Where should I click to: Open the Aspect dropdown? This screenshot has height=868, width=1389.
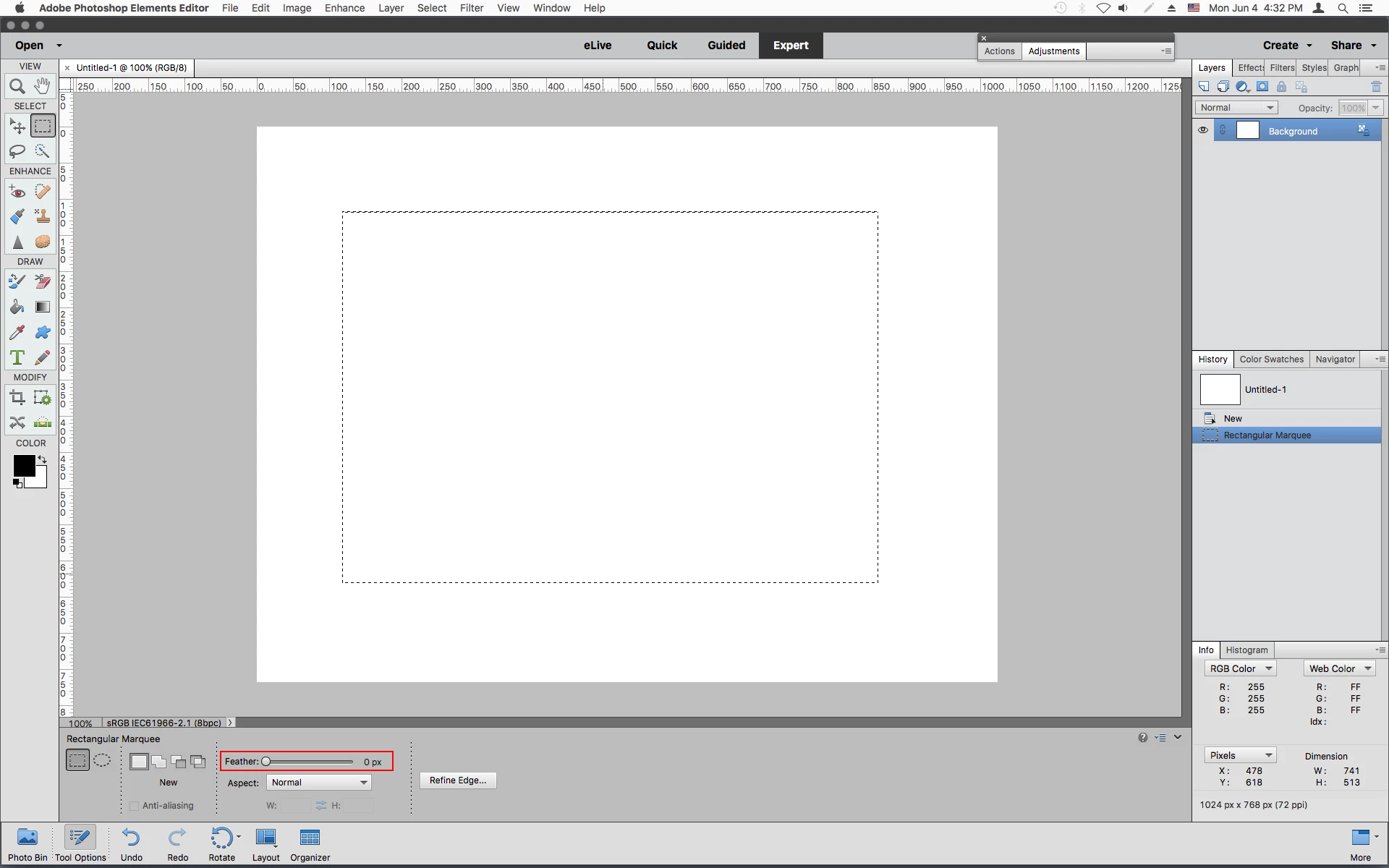click(319, 783)
